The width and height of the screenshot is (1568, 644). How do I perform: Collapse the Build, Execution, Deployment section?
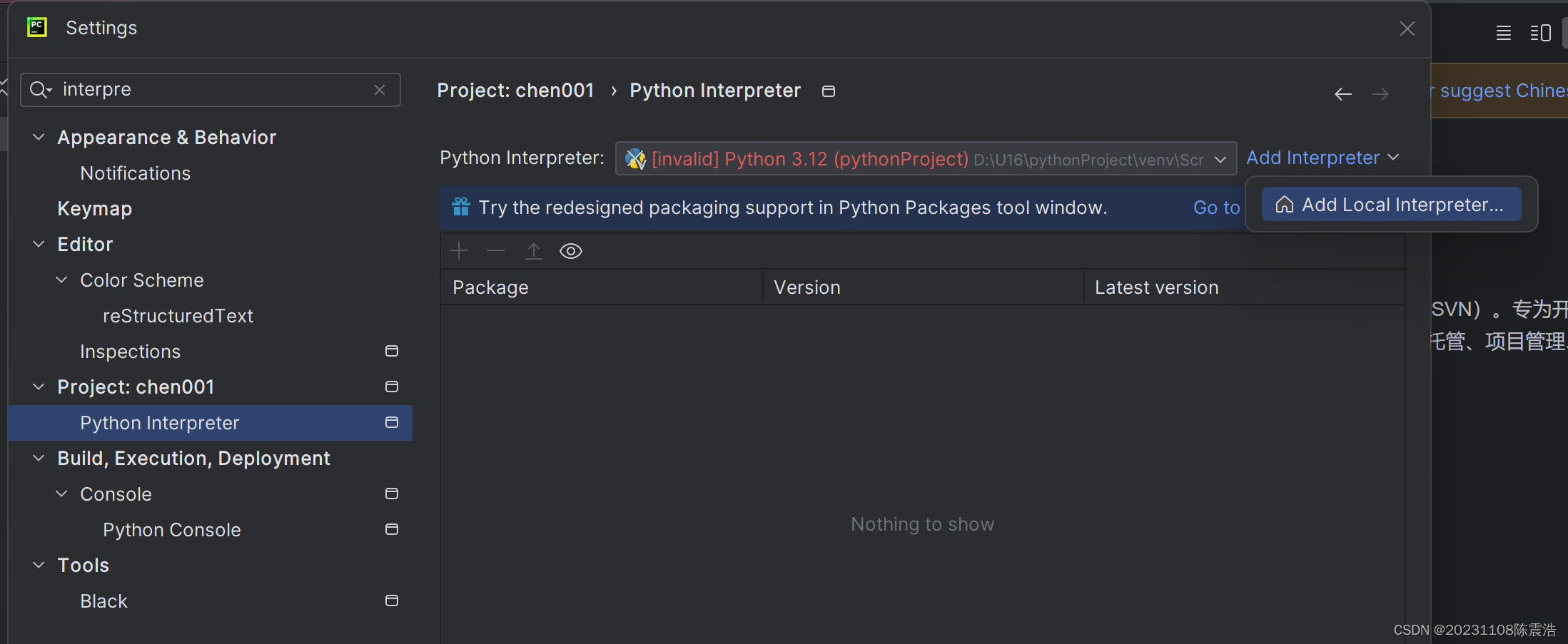(x=39, y=458)
